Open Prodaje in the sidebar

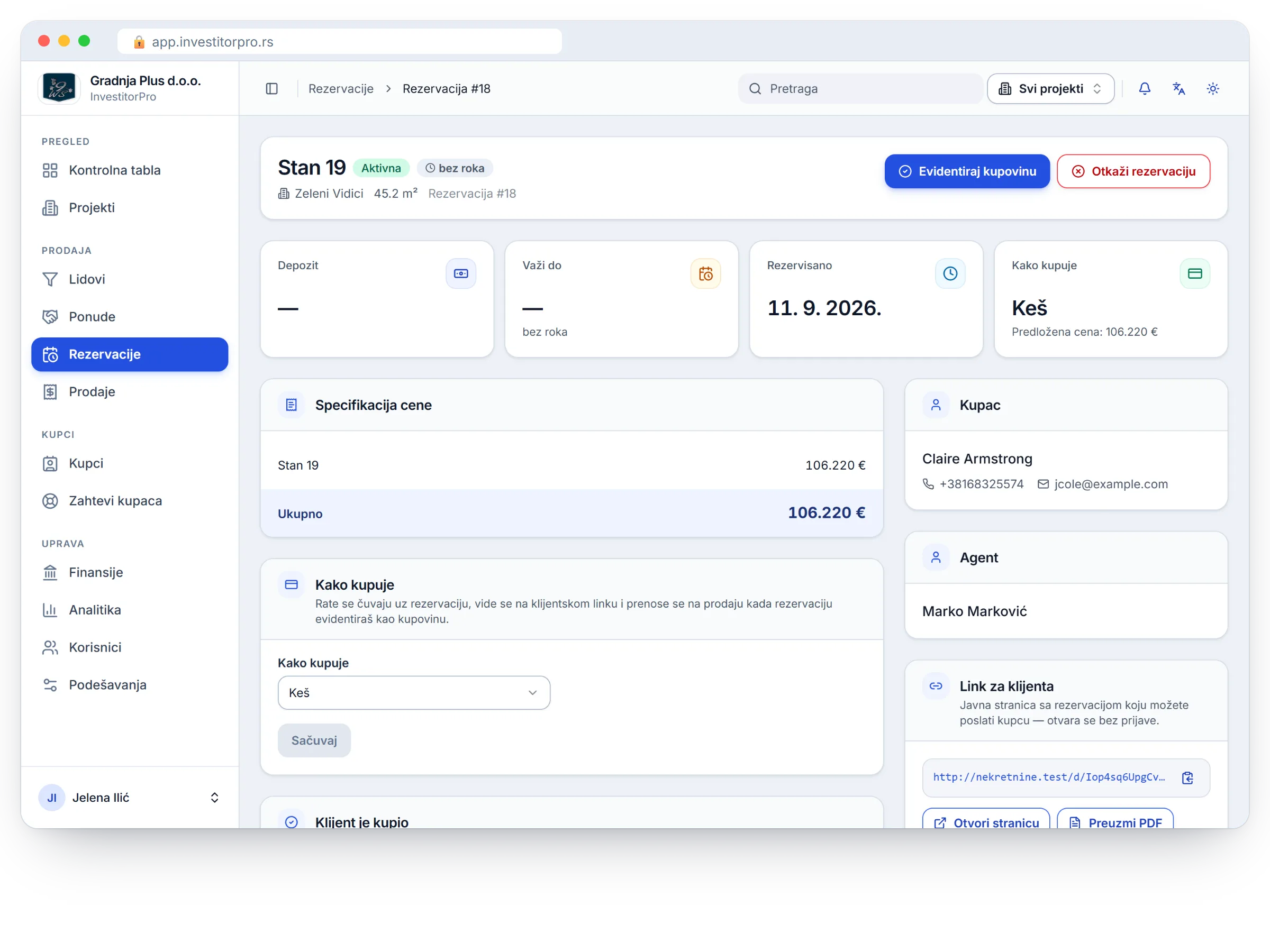click(130, 392)
